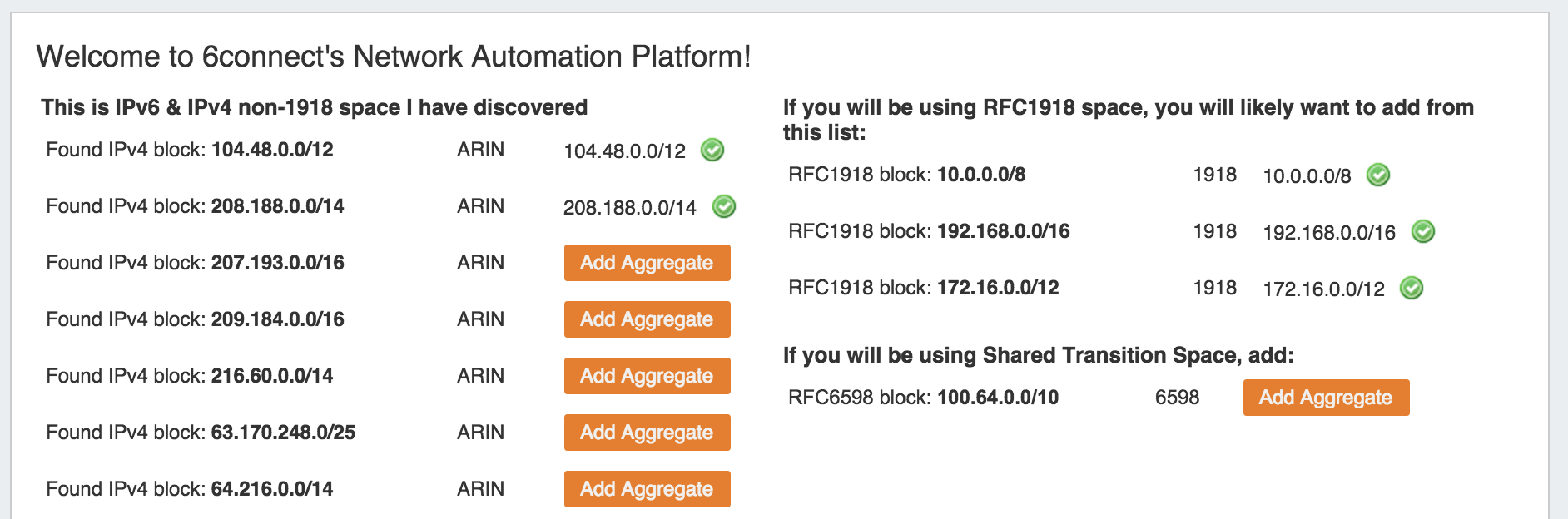Select the added 172.16.0.0/12 aggregate text
Screen dimensions: 1568x519
tap(1323, 289)
